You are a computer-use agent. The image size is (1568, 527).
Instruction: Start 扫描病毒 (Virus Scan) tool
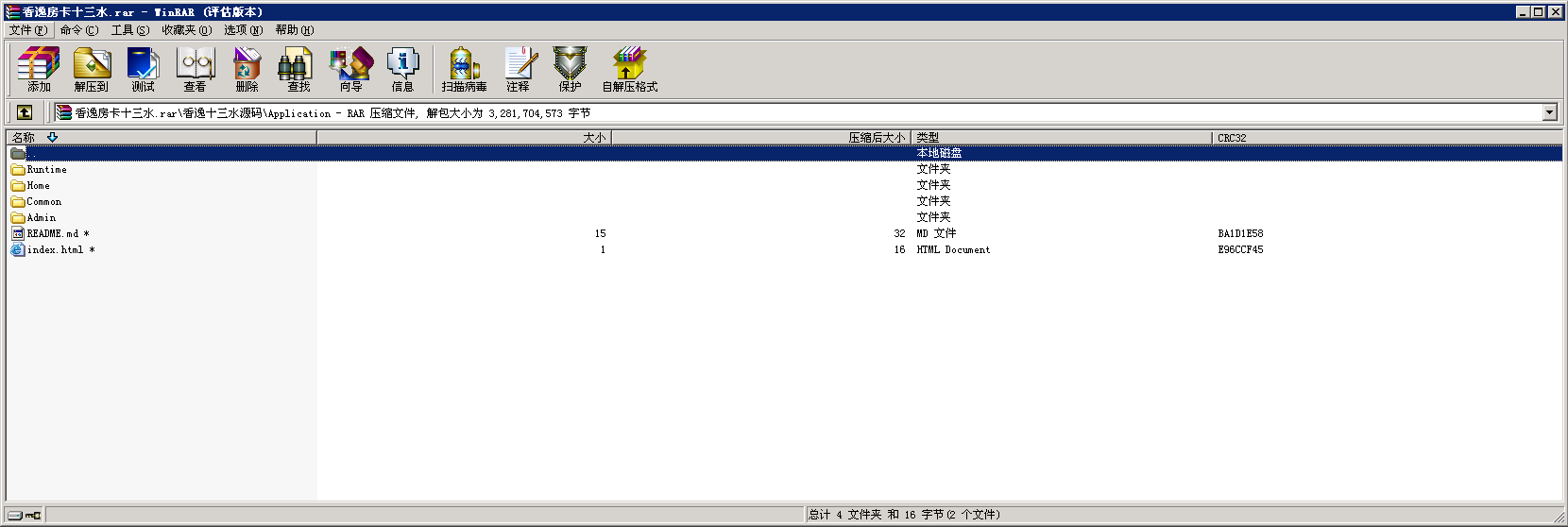(464, 69)
